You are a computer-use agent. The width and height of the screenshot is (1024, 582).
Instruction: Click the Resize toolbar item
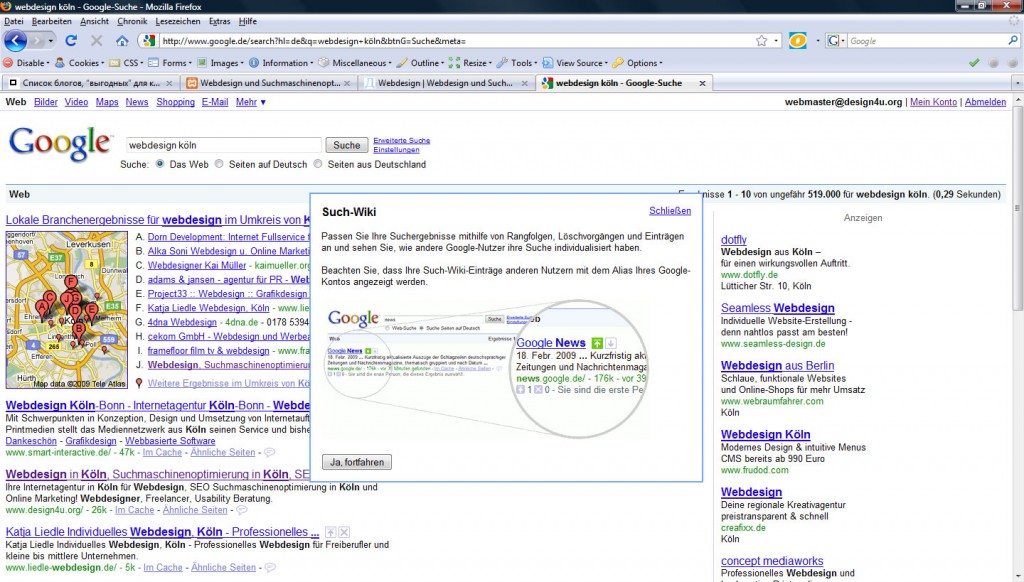point(471,63)
